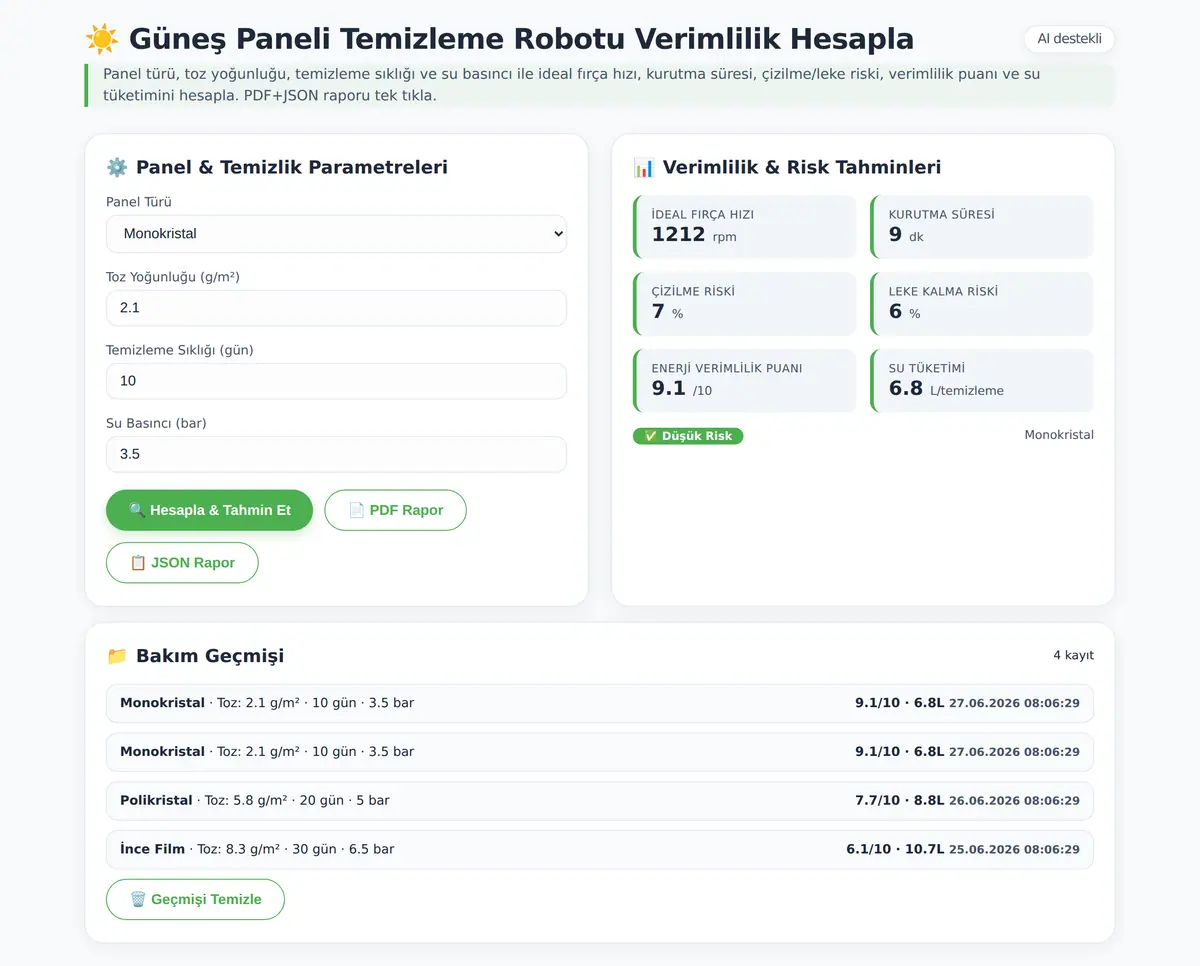1200x966 pixels.
Task: Click the 4 kayıt counter
Action: (1073, 655)
